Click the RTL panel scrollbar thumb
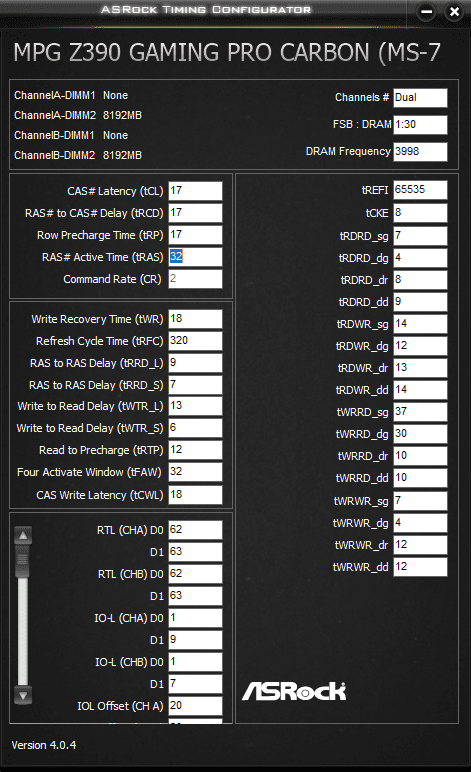This screenshot has height=772, width=471. point(23,561)
